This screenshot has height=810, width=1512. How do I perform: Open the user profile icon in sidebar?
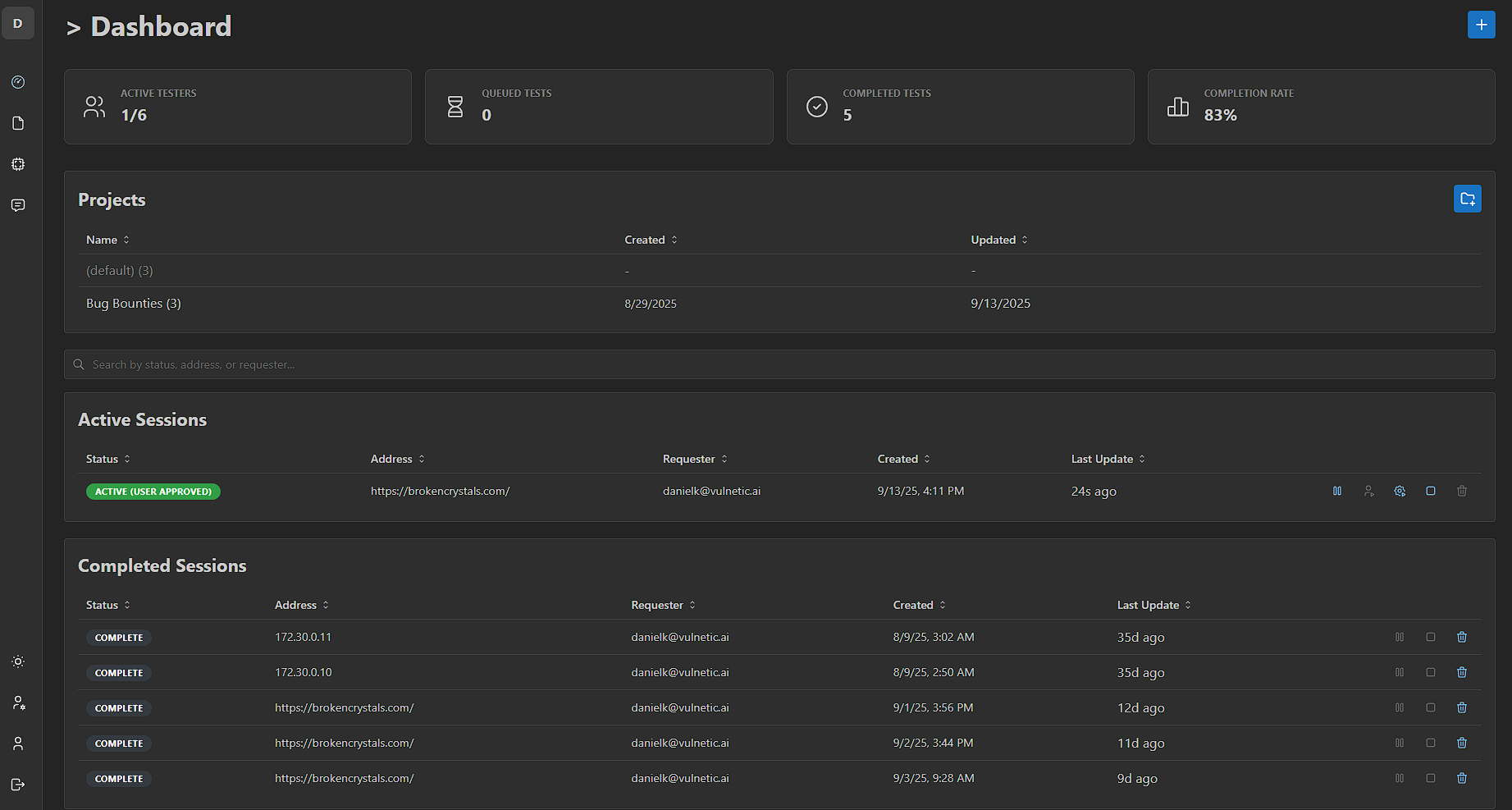(x=18, y=744)
